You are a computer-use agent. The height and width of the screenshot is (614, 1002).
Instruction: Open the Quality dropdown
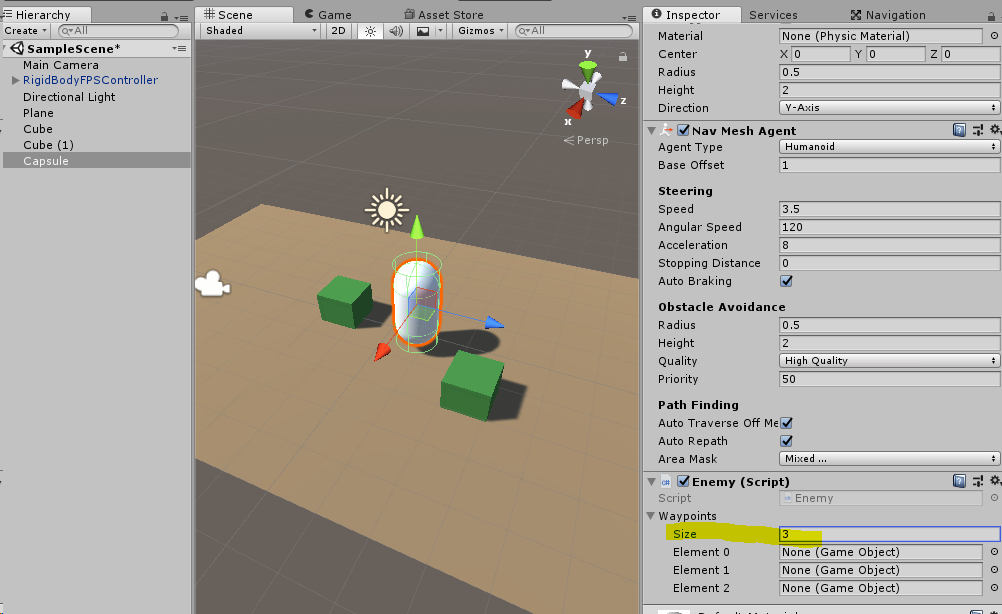pyautogui.click(x=889, y=361)
